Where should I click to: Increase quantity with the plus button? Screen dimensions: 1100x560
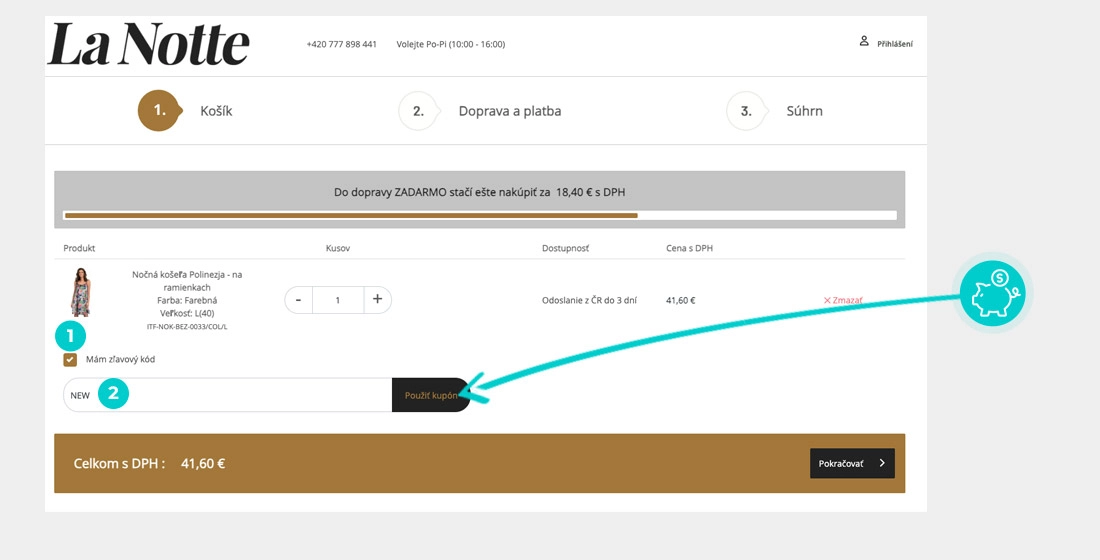tap(377, 300)
